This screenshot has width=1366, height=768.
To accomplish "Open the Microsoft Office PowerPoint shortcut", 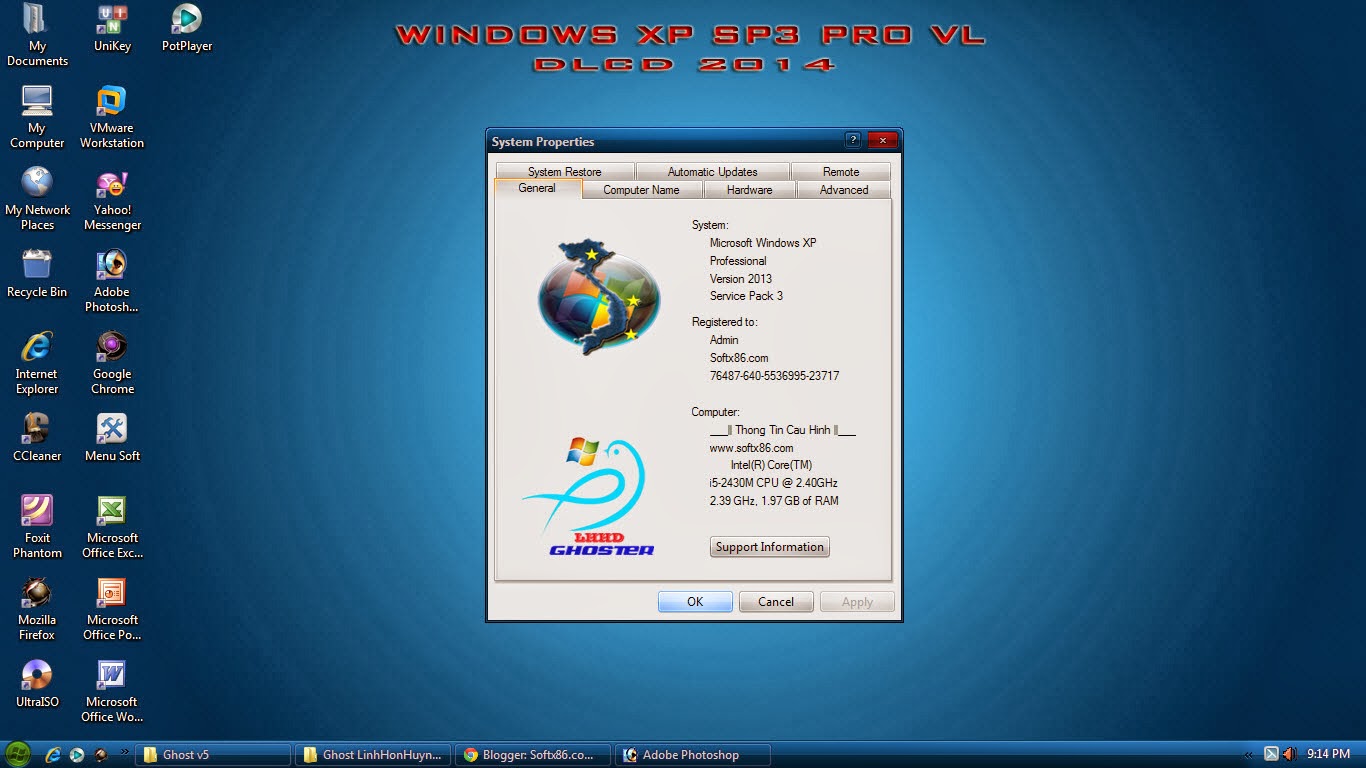I will 112,609.
